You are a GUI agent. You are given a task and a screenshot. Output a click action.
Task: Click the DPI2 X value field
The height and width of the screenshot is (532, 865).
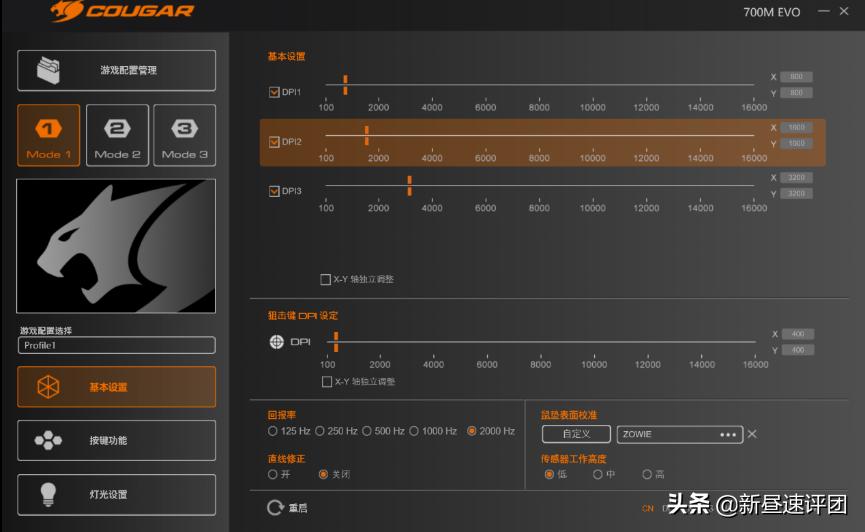tap(796, 127)
